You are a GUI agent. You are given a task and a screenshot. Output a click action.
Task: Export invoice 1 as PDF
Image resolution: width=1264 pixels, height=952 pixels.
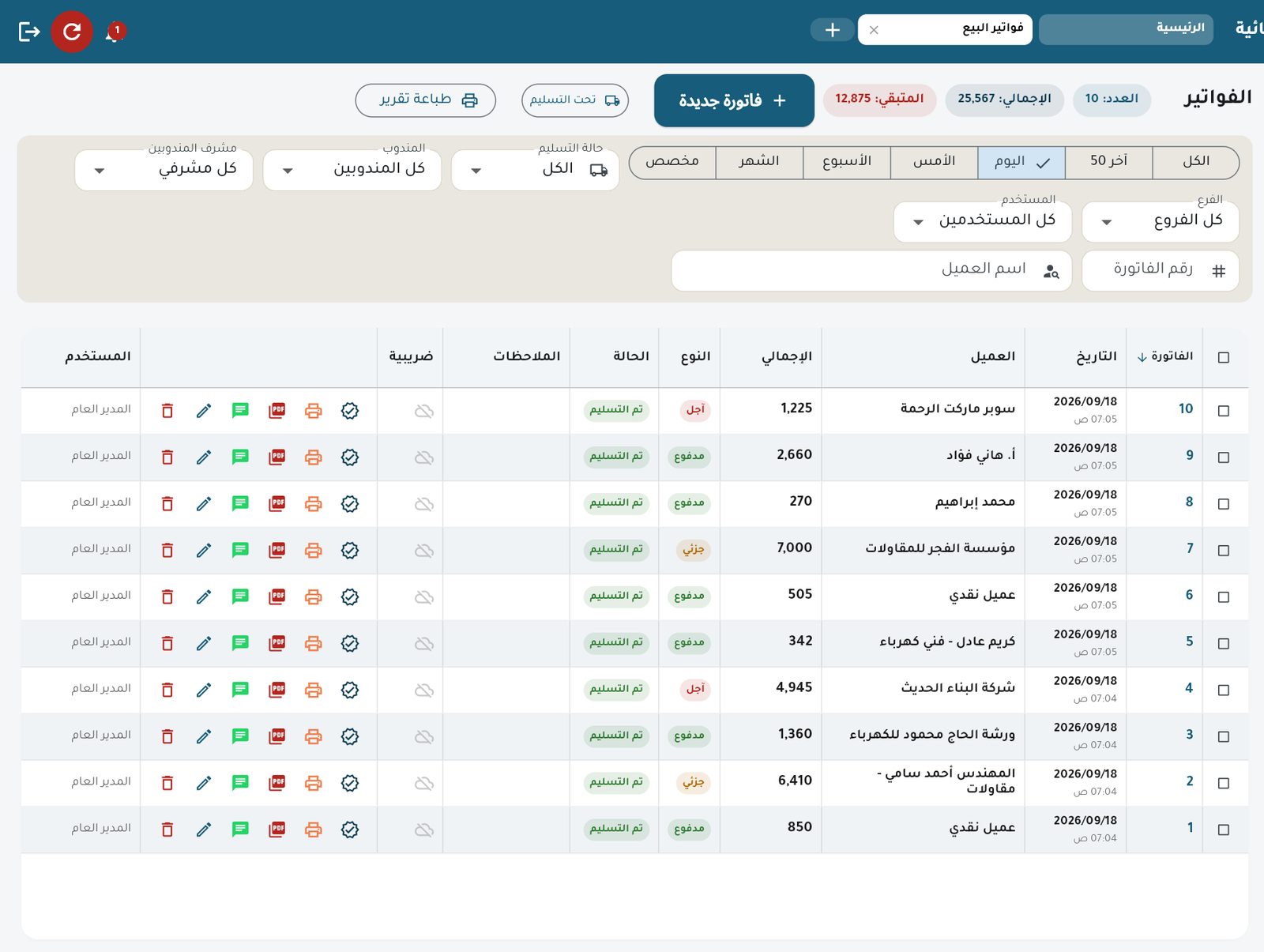(276, 830)
